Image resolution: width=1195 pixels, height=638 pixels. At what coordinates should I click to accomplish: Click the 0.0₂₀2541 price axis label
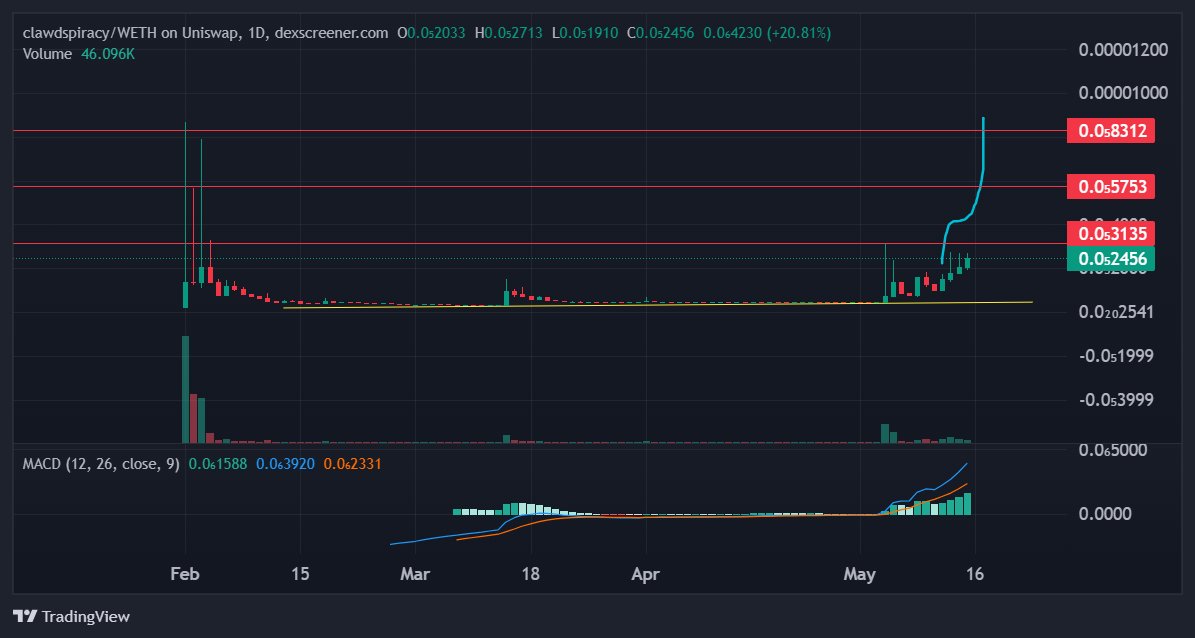1117,312
